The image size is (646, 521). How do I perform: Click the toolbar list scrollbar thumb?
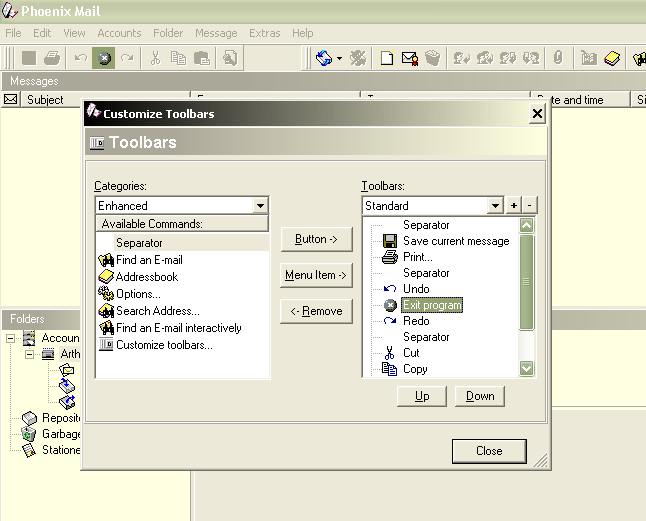pyautogui.click(x=527, y=282)
